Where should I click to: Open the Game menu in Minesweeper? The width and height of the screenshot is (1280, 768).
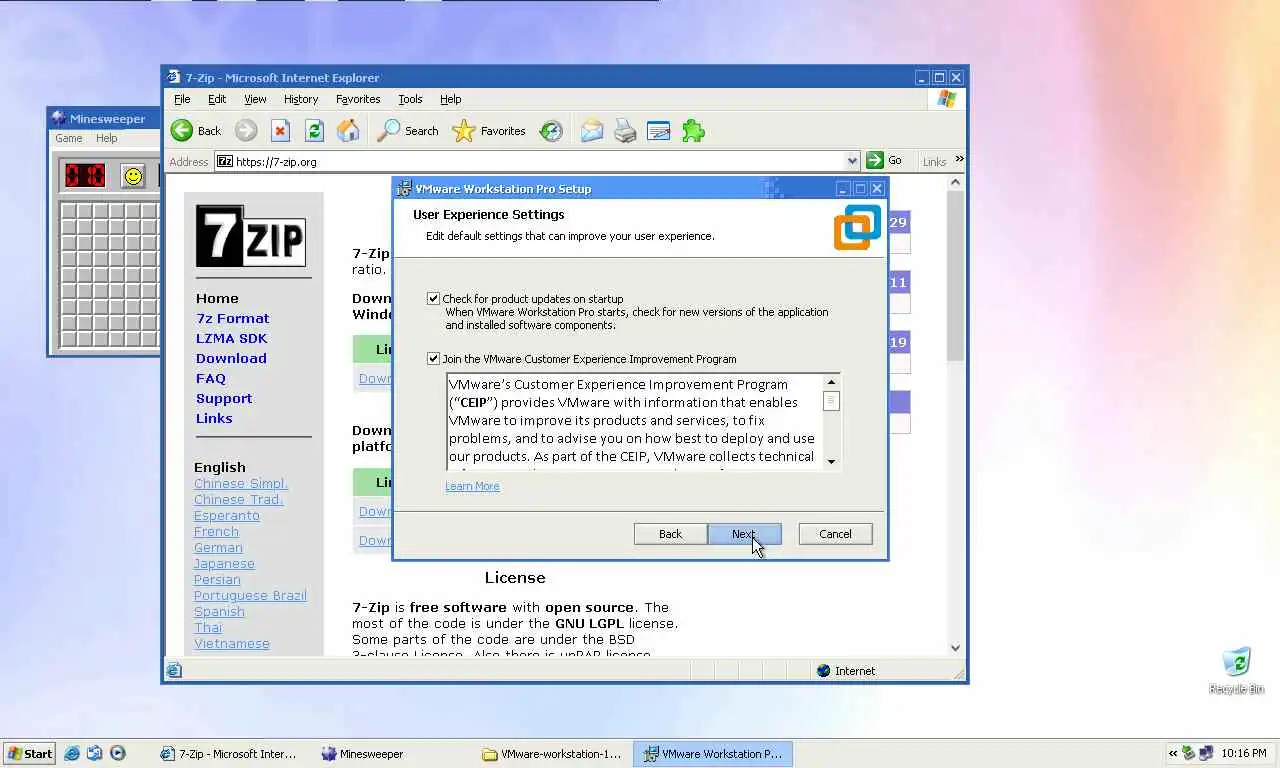[x=69, y=138]
